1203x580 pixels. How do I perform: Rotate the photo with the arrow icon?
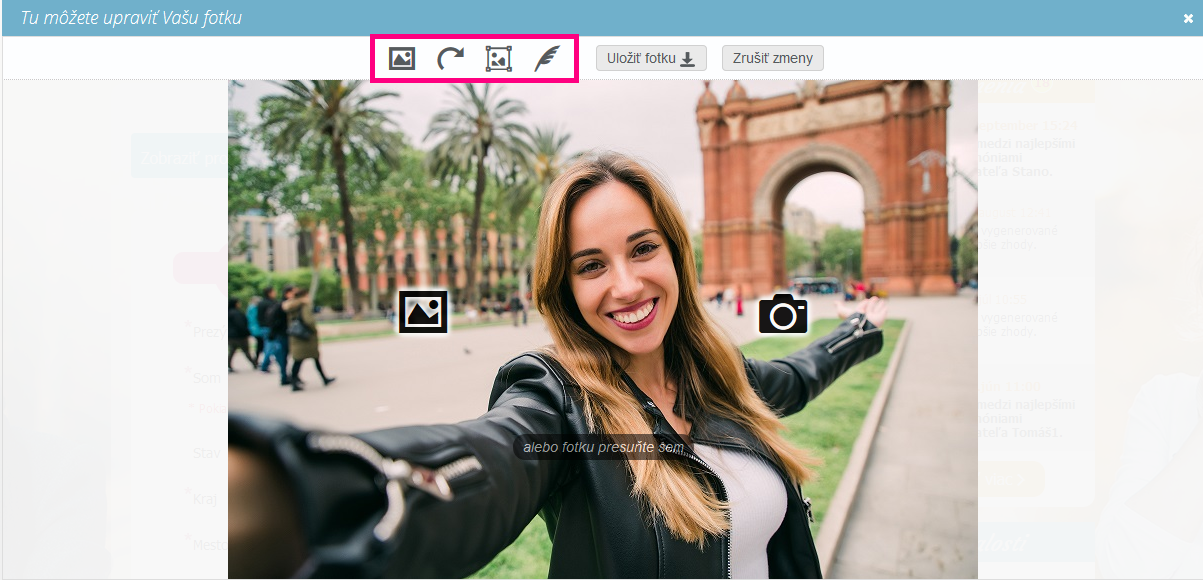coord(450,58)
